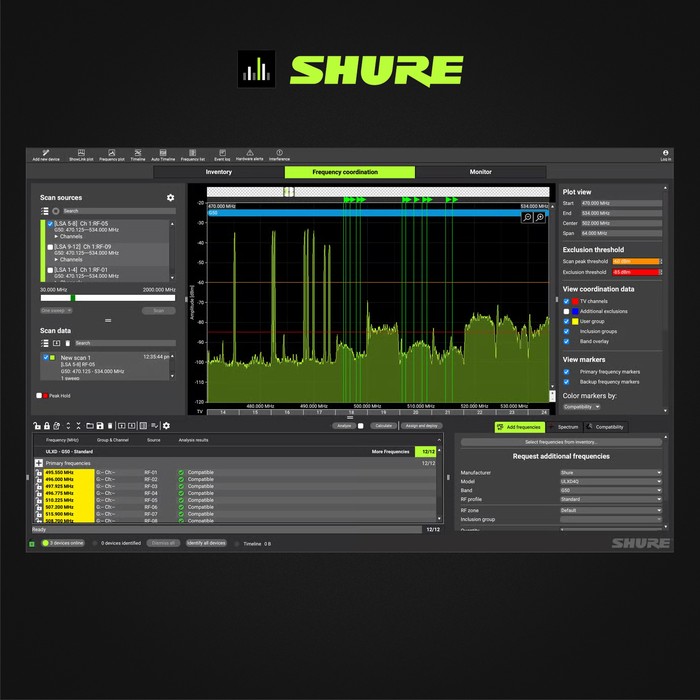Screen dimensions: 700x700
Task: Expand the Primary frequencies group
Action: (39, 463)
